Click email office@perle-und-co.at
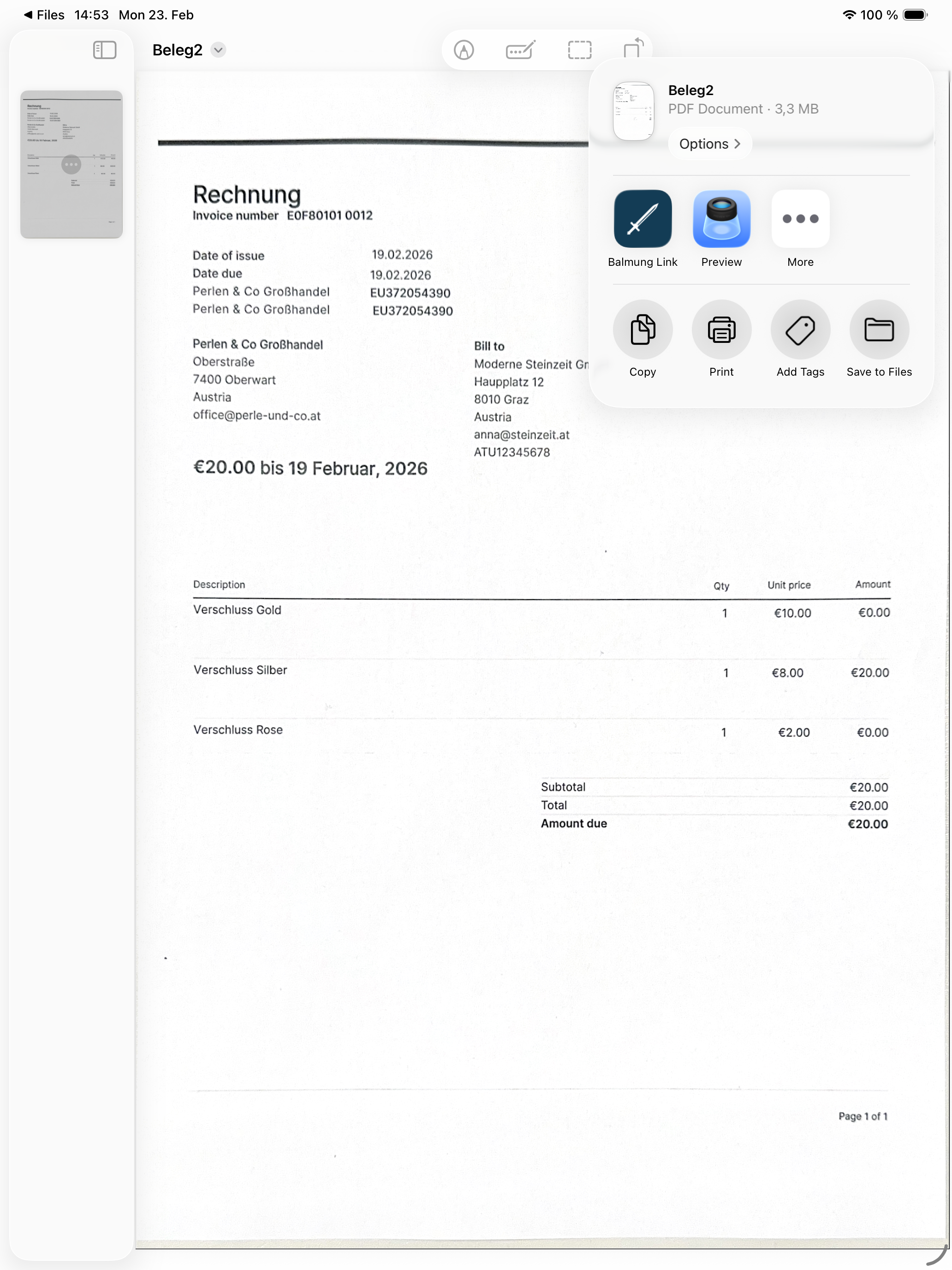Screen dimensions: 952x1270 pos(256,415)
